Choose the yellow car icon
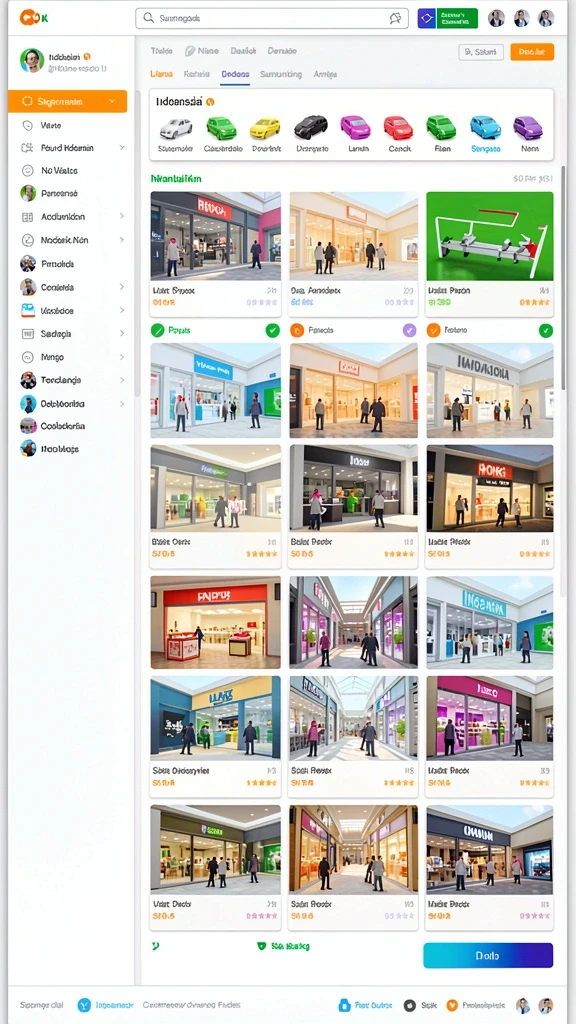 [x=265, y=127]
